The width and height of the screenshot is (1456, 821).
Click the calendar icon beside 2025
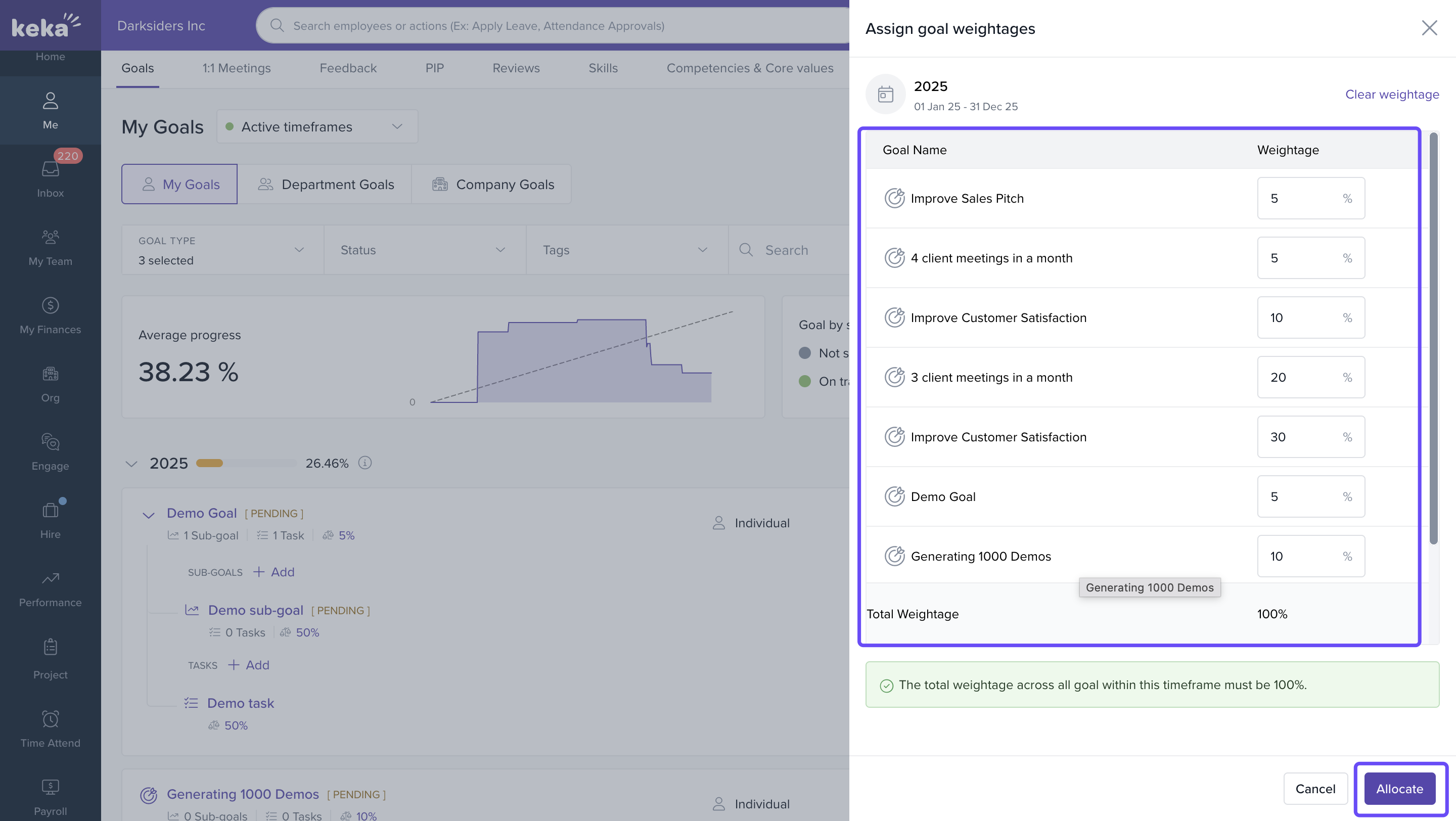pos(885,94)
